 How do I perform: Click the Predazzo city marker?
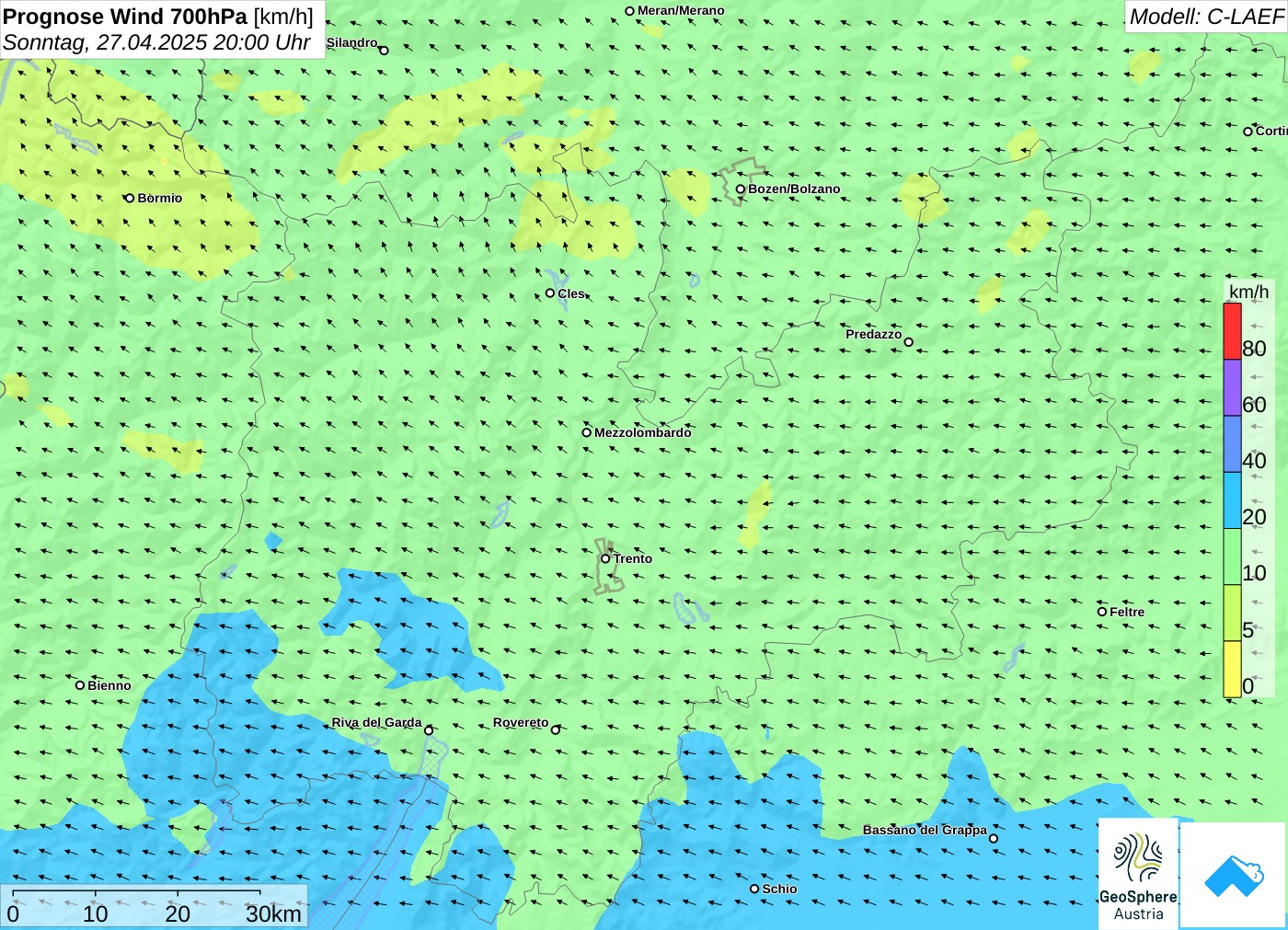[908, 342]
